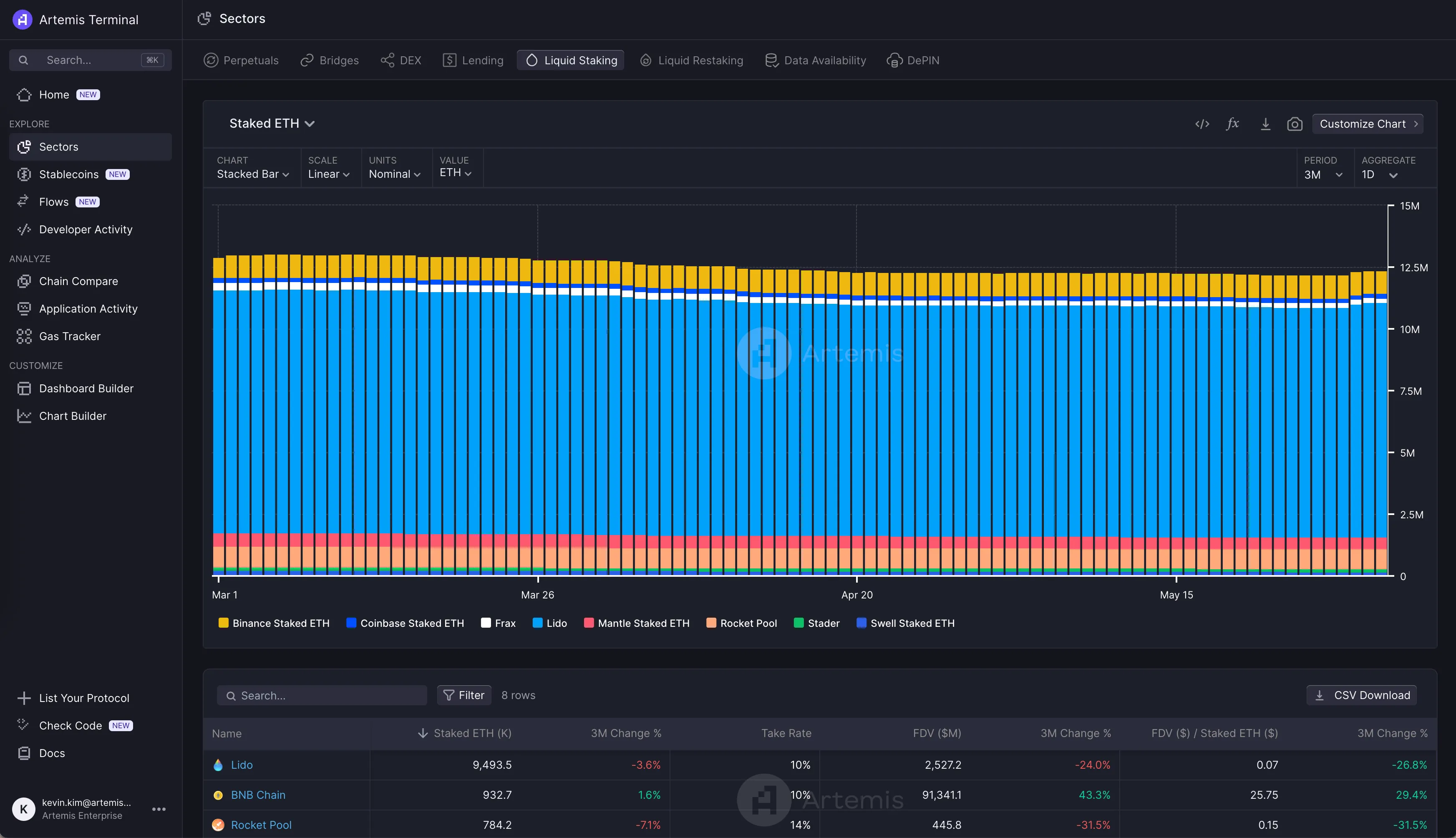
Task: Click the Developer Activity code icon
Action: [x=24, y=230]
